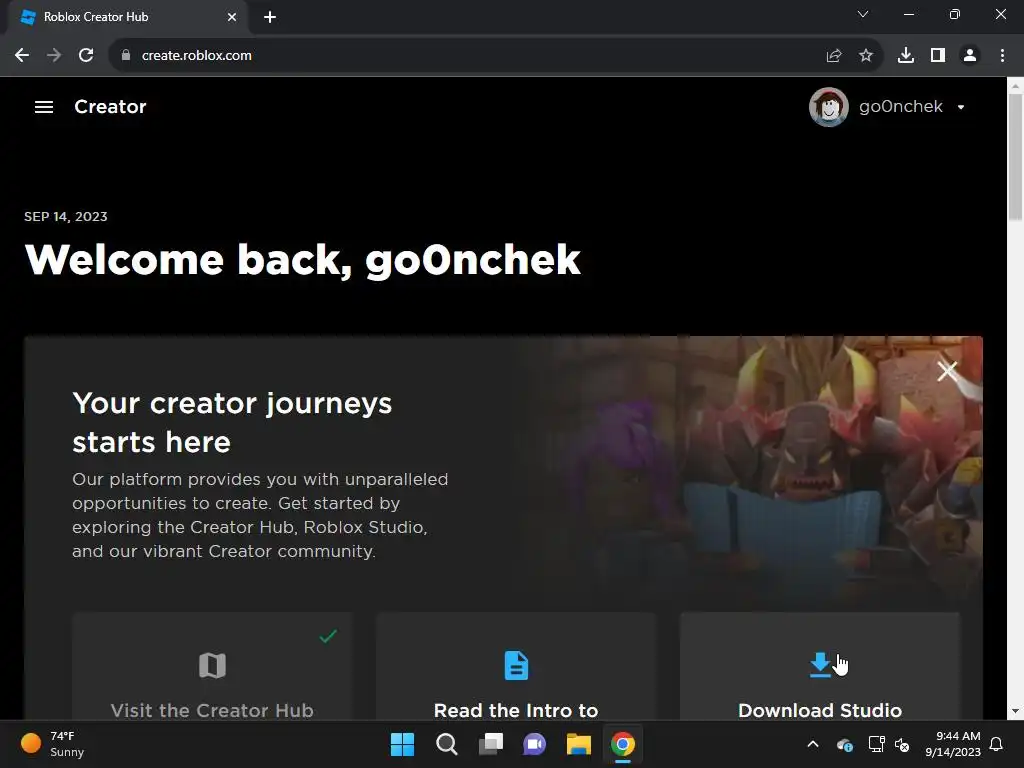This screenshot has width=1024, height=768.
Task: Close the Roblox Creator Hub tab
Action: click(x=232, y=17)
